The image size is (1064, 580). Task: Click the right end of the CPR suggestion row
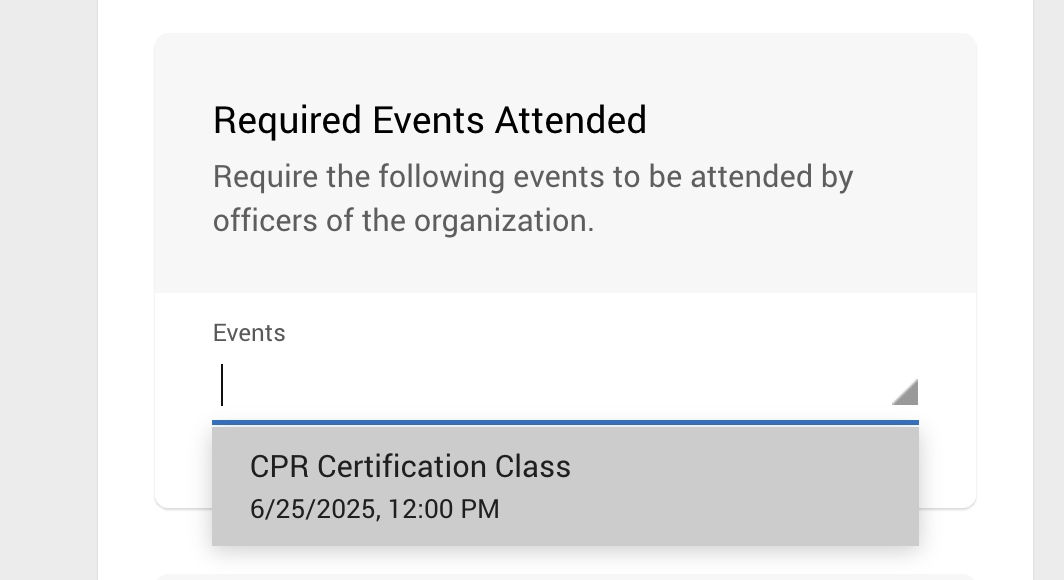pos(882,486)
